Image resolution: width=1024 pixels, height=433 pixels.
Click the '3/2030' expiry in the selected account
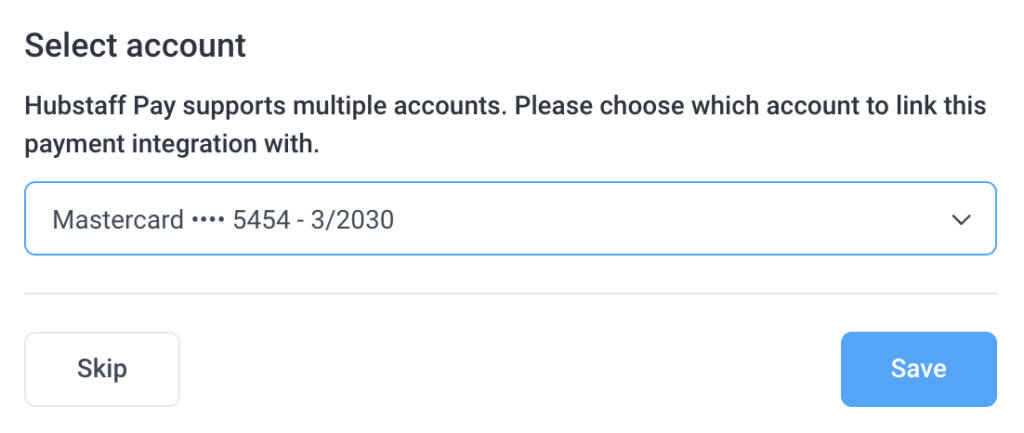click(x=352, y=220)
